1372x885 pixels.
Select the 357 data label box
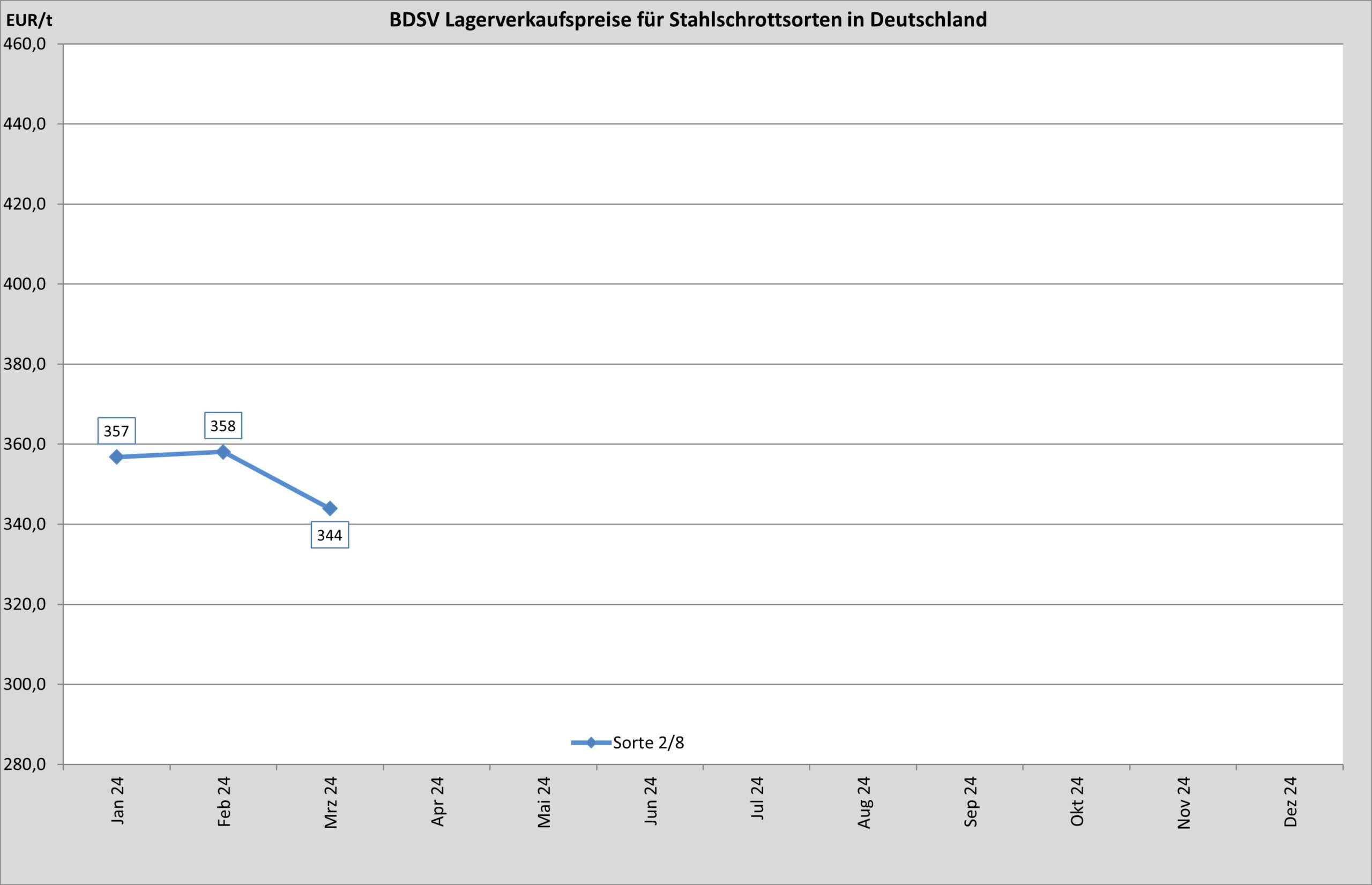[117, 430]
